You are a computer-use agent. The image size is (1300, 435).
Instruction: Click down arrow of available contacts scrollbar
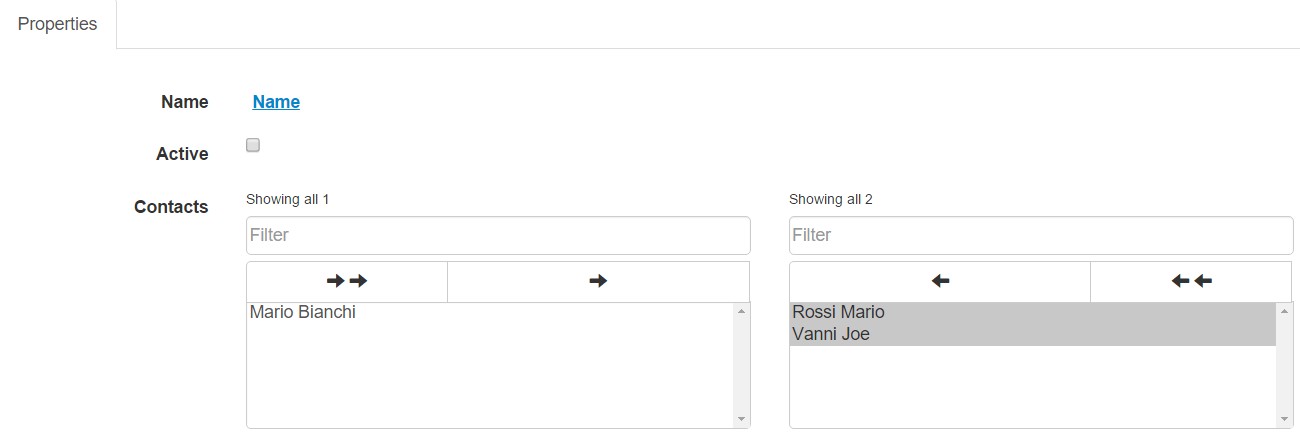(741, 419)
